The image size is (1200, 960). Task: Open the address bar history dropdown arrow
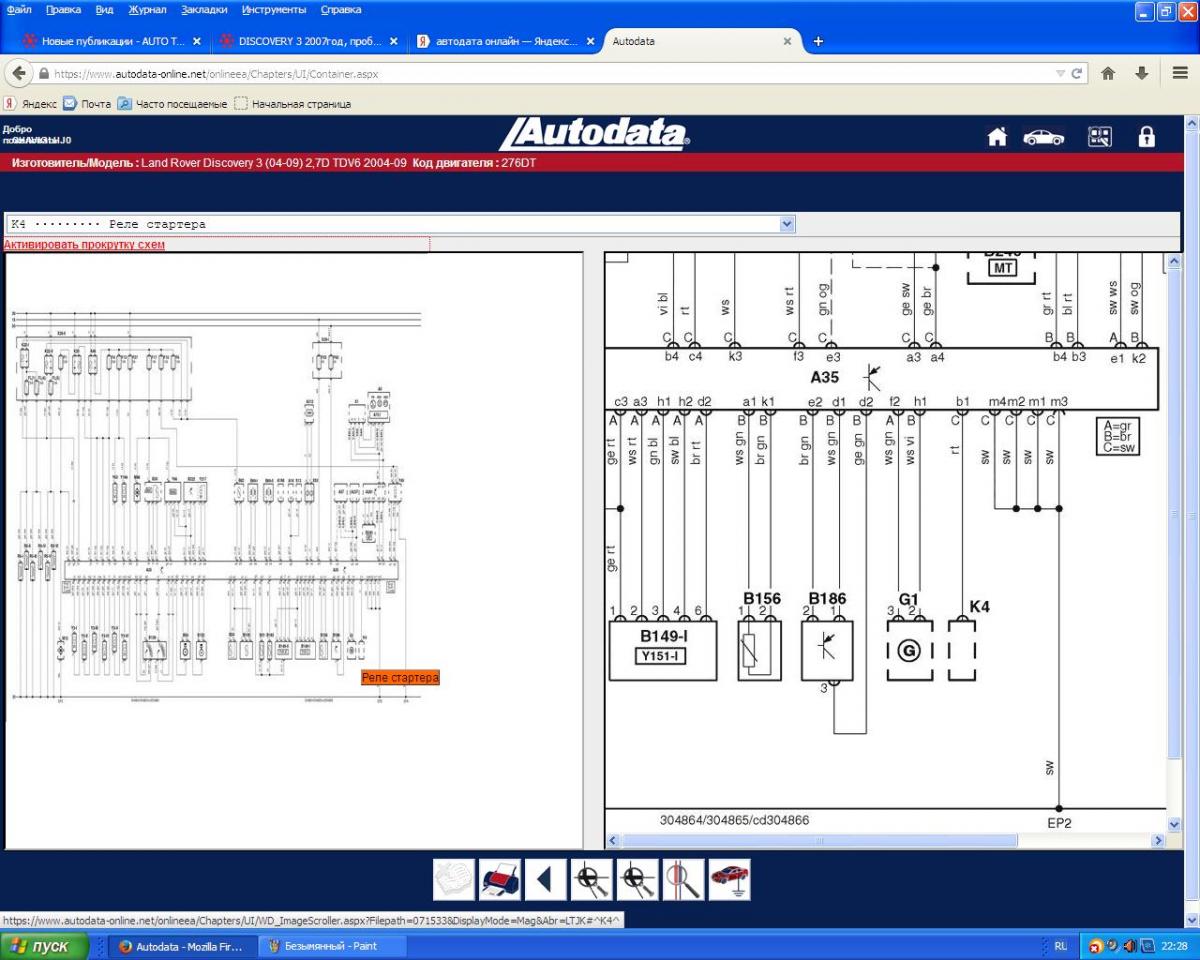pos(1060,74)
